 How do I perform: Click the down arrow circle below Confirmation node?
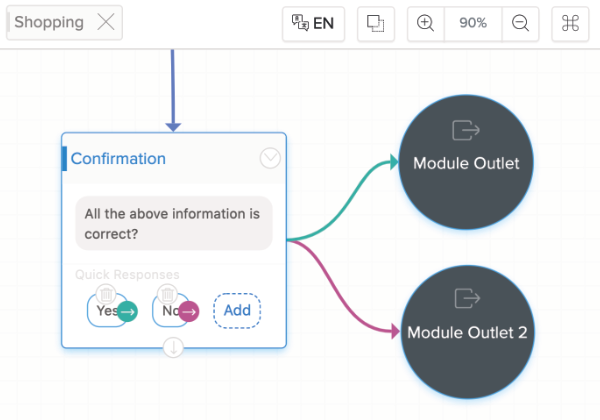click(174, 347)
